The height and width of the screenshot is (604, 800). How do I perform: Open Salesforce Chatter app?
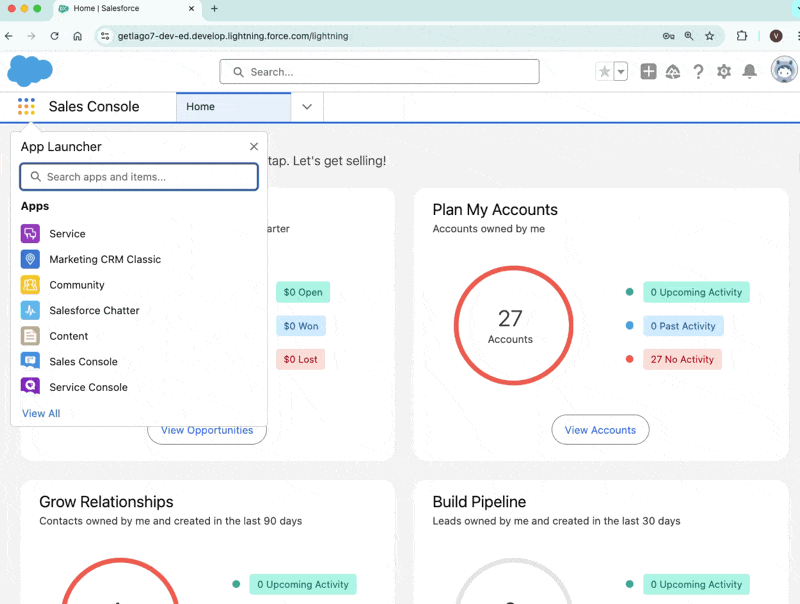(x=94, y=310)
